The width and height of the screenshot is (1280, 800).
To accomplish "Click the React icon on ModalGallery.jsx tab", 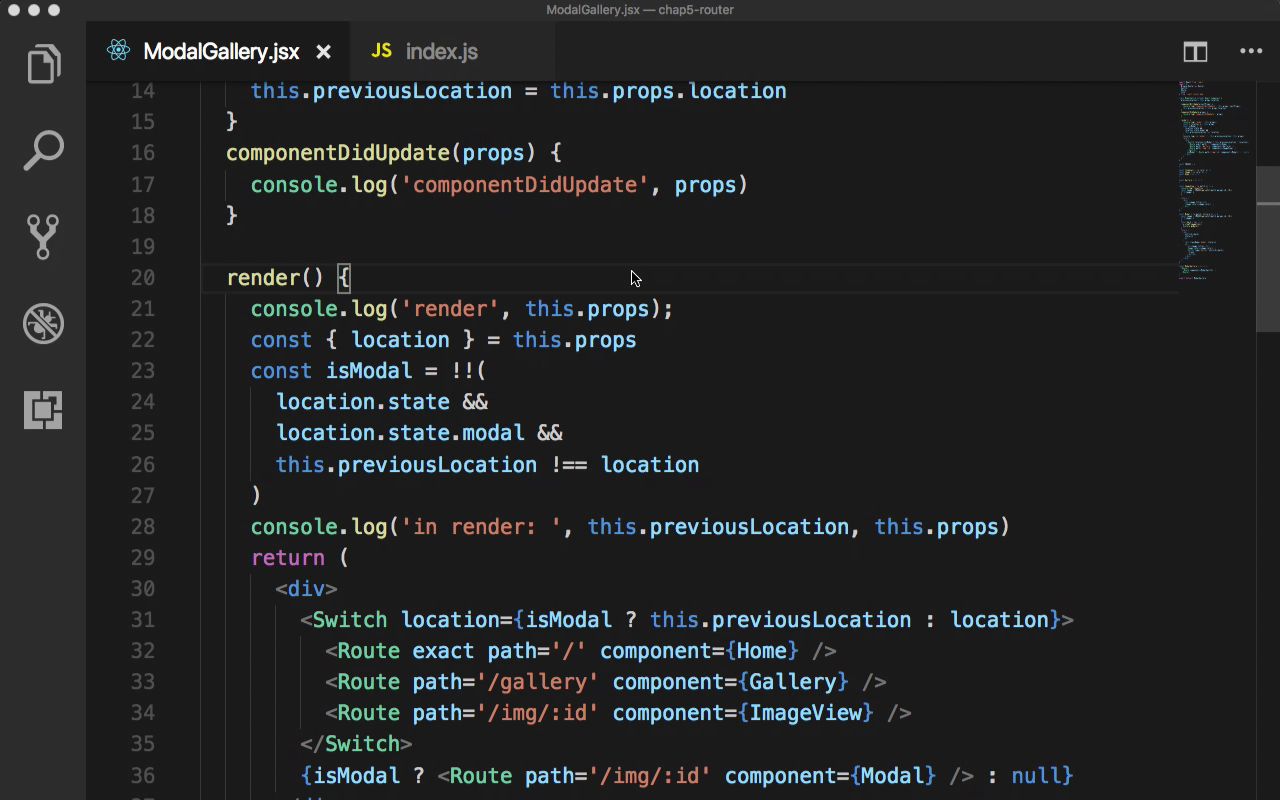I will click(x=118, y=51).
